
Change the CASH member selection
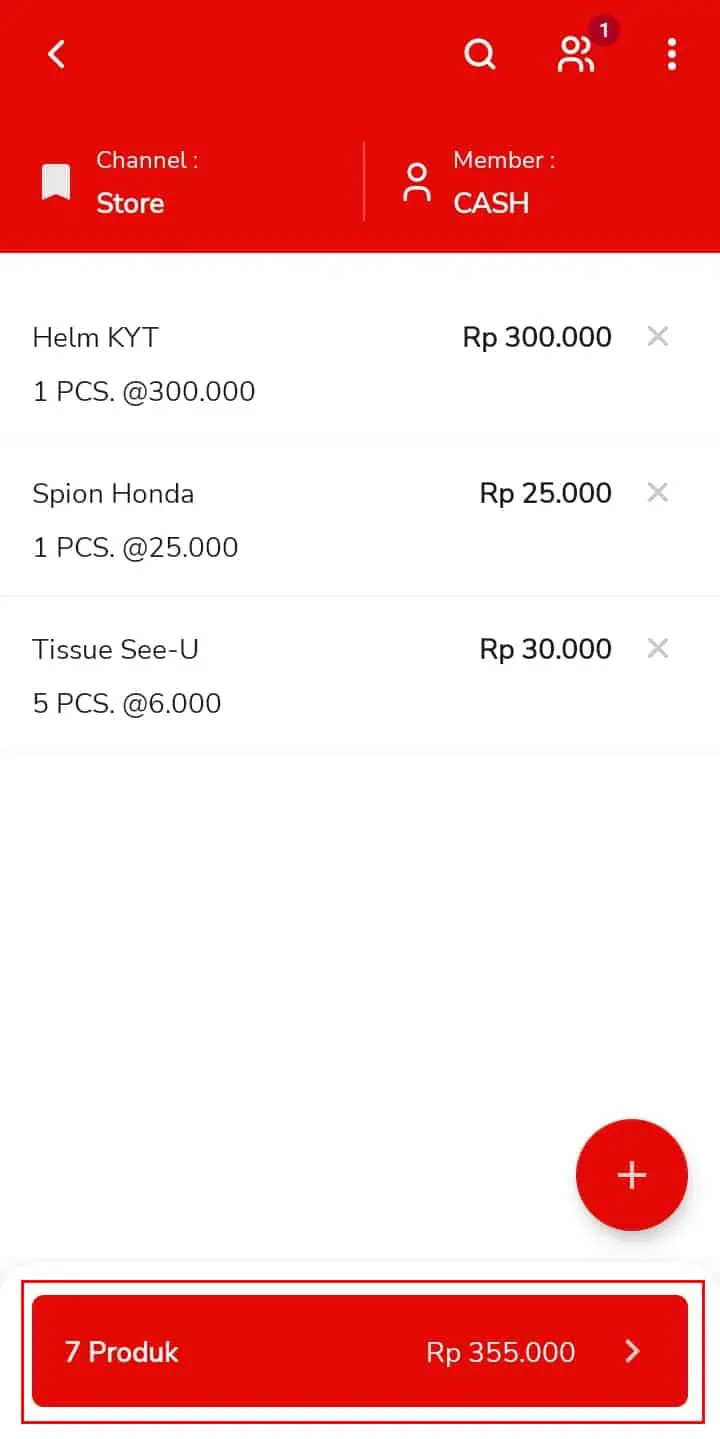(491, 203)
